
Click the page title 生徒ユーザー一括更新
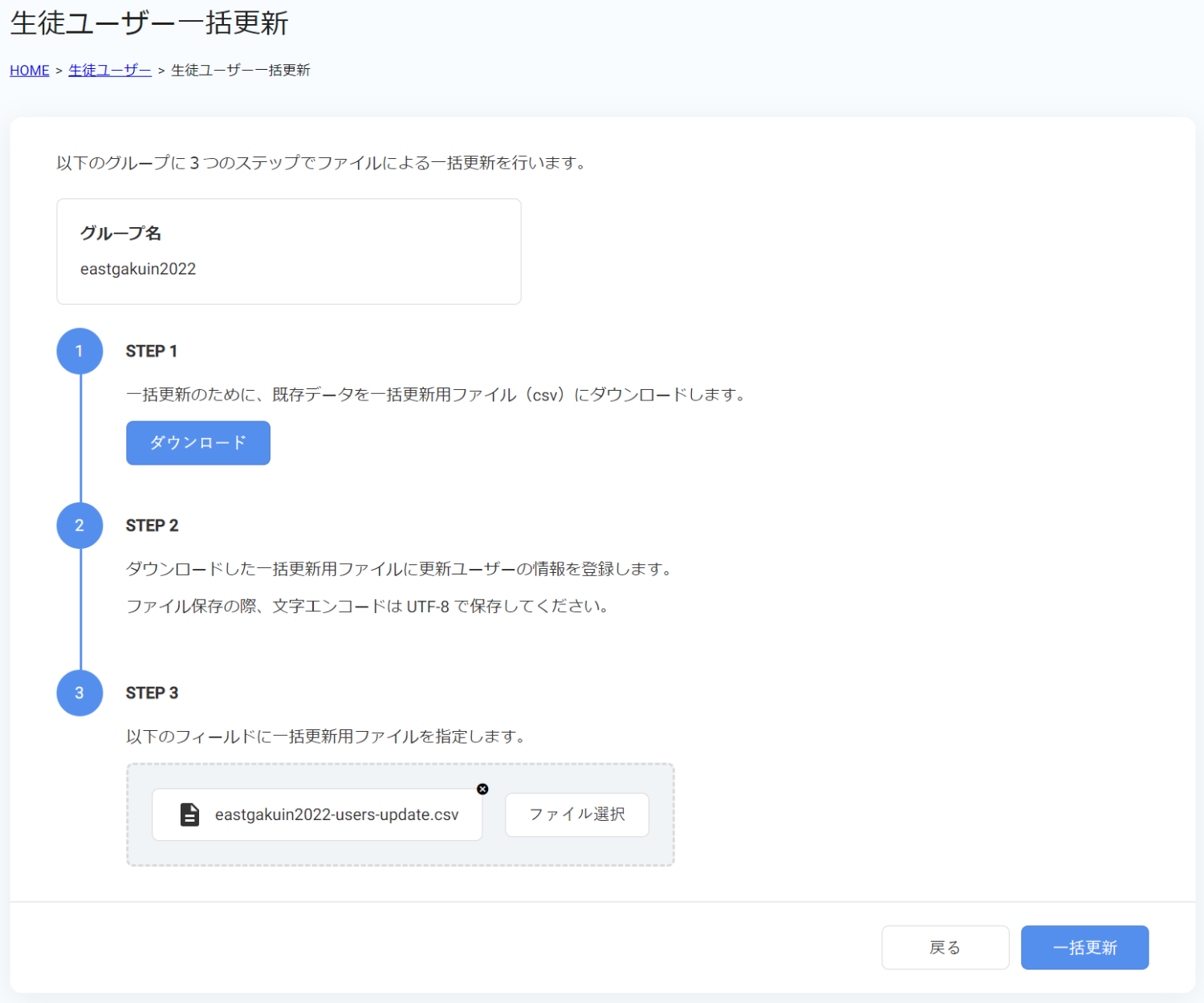tap(149, 22)
